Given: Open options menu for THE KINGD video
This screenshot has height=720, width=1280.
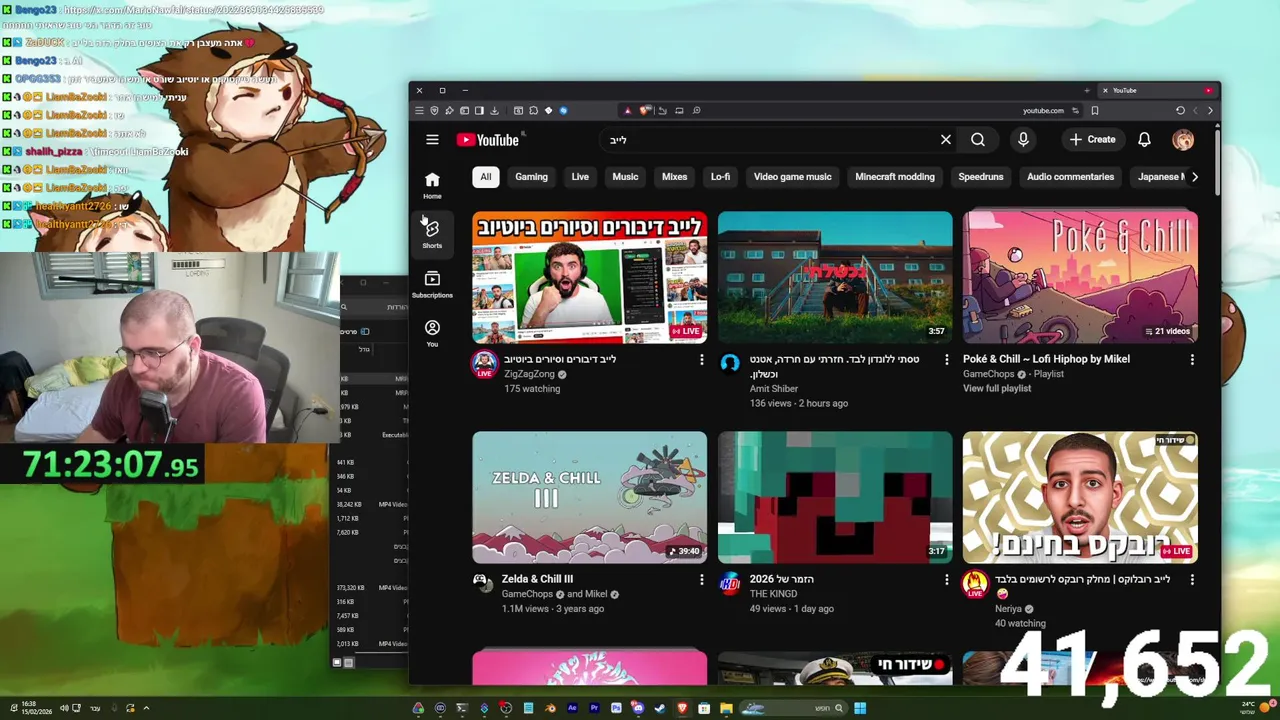Looking at the screenshot, I should 947,579.
